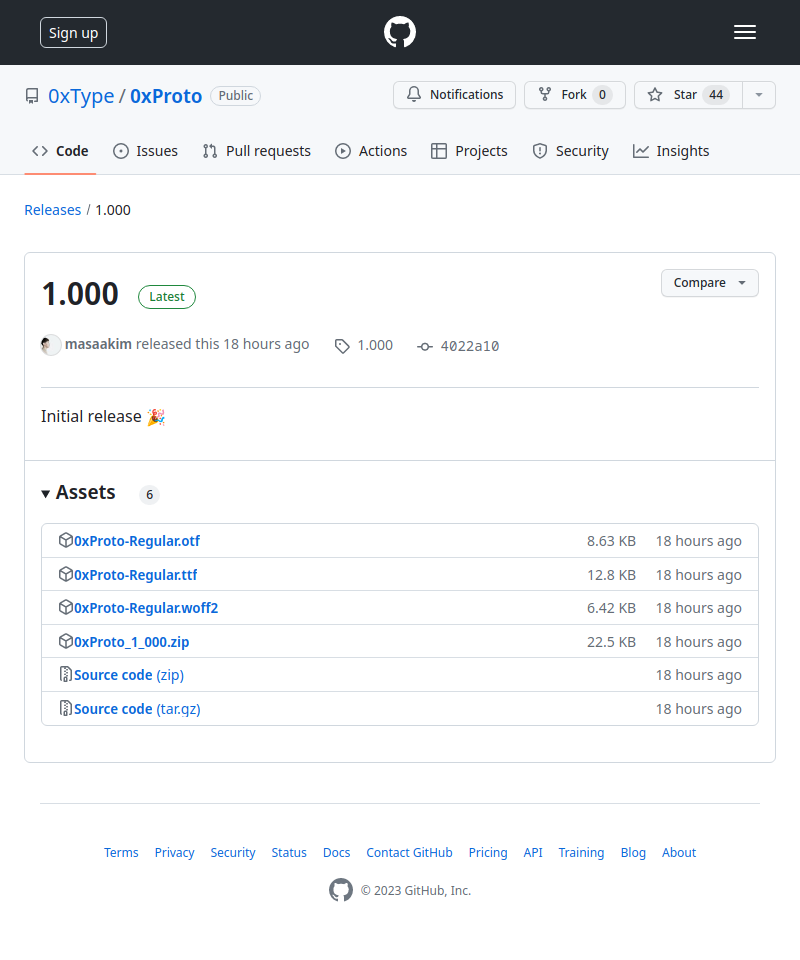Click the package icon for 0xProto-Regular.otf
Viewport: 800px width, 960px height.
pyautogui.click(x=66, y=541)
